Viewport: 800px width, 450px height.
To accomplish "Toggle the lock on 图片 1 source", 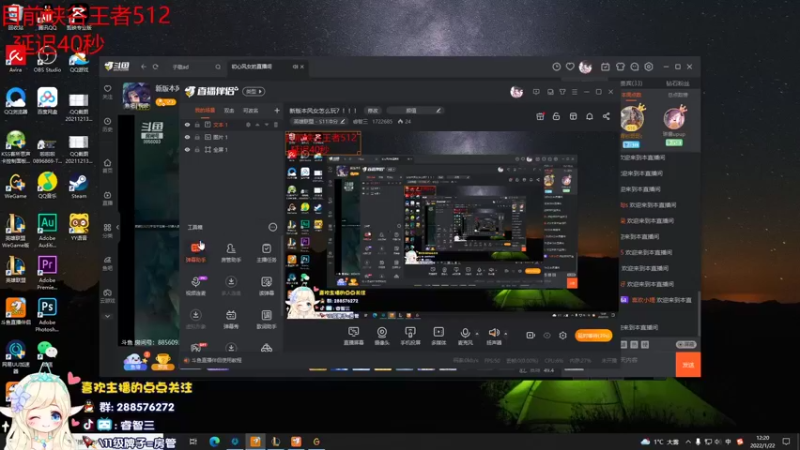I will 197,137.
